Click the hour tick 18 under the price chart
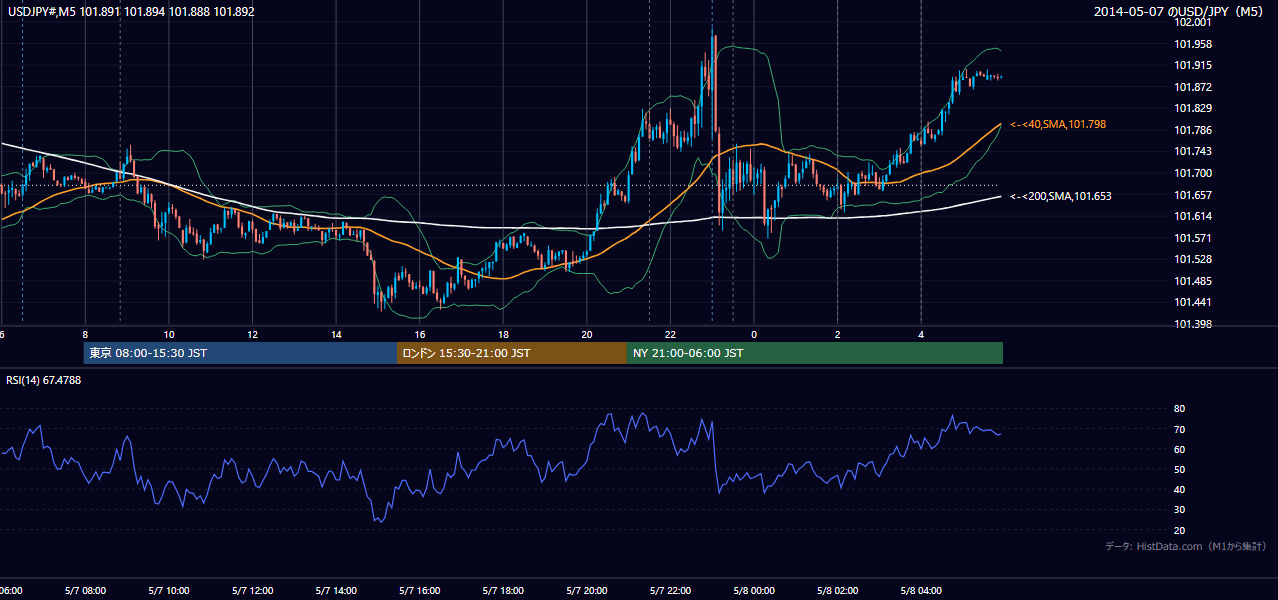Image resolution: width=1278 pixels, height=600 pixels. [x=503, y=335]
